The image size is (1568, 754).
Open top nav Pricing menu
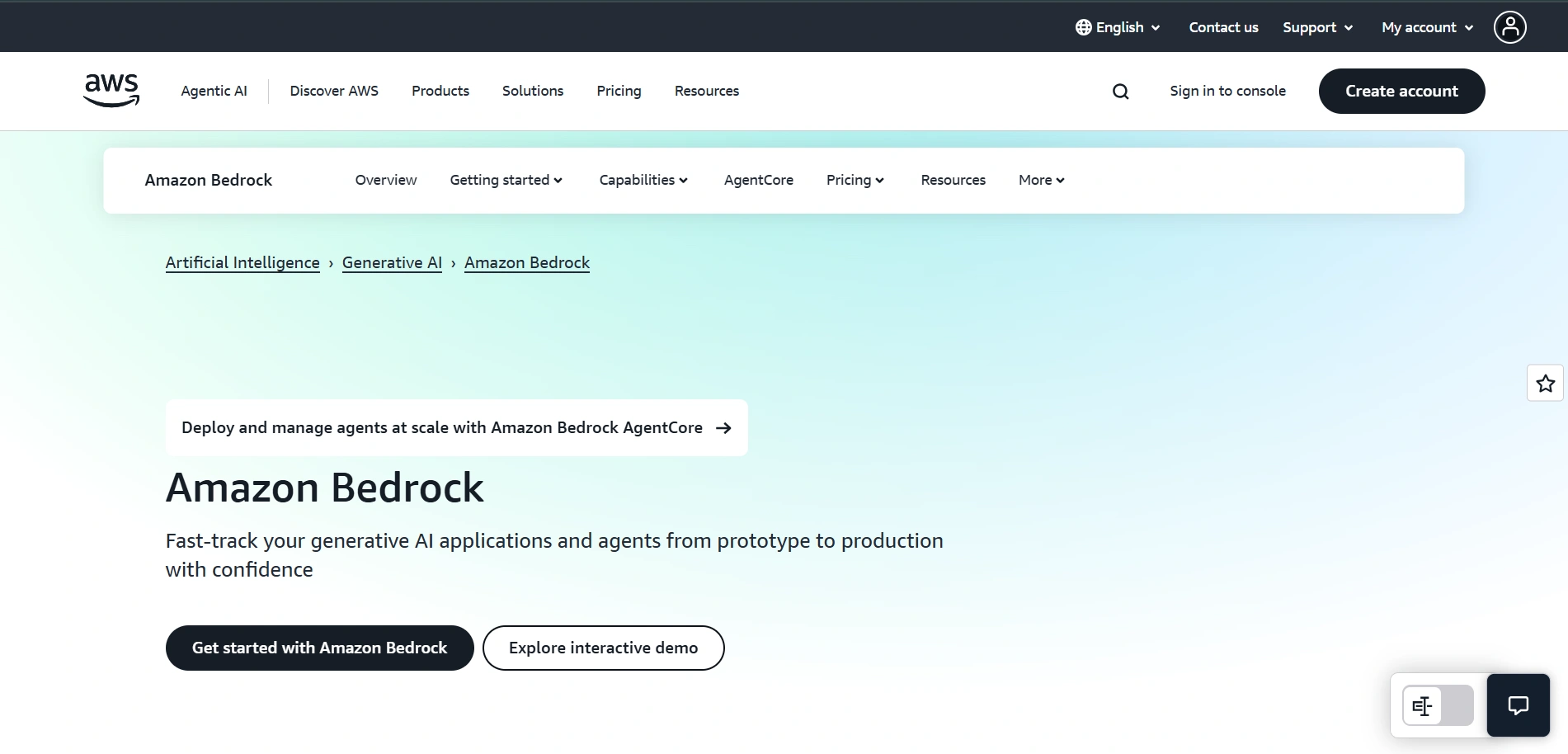point(619,91)
